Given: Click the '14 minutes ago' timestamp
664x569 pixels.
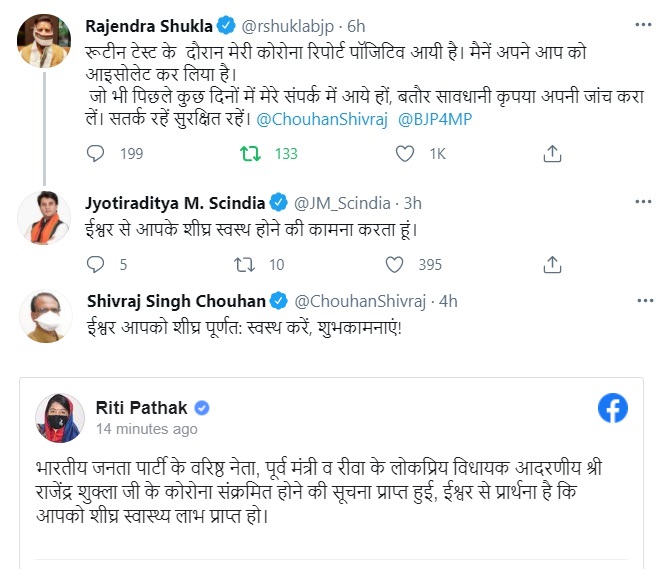Looking at the screenshot, I should click(146, 429).
